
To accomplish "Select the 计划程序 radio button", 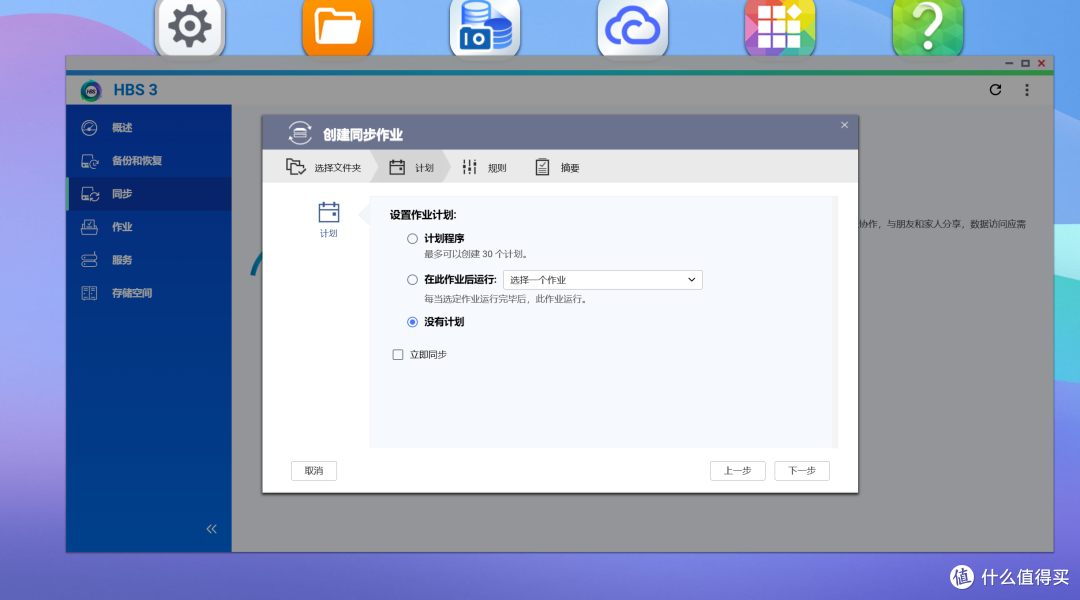I will pyautogui.click(x=412, y=238).
